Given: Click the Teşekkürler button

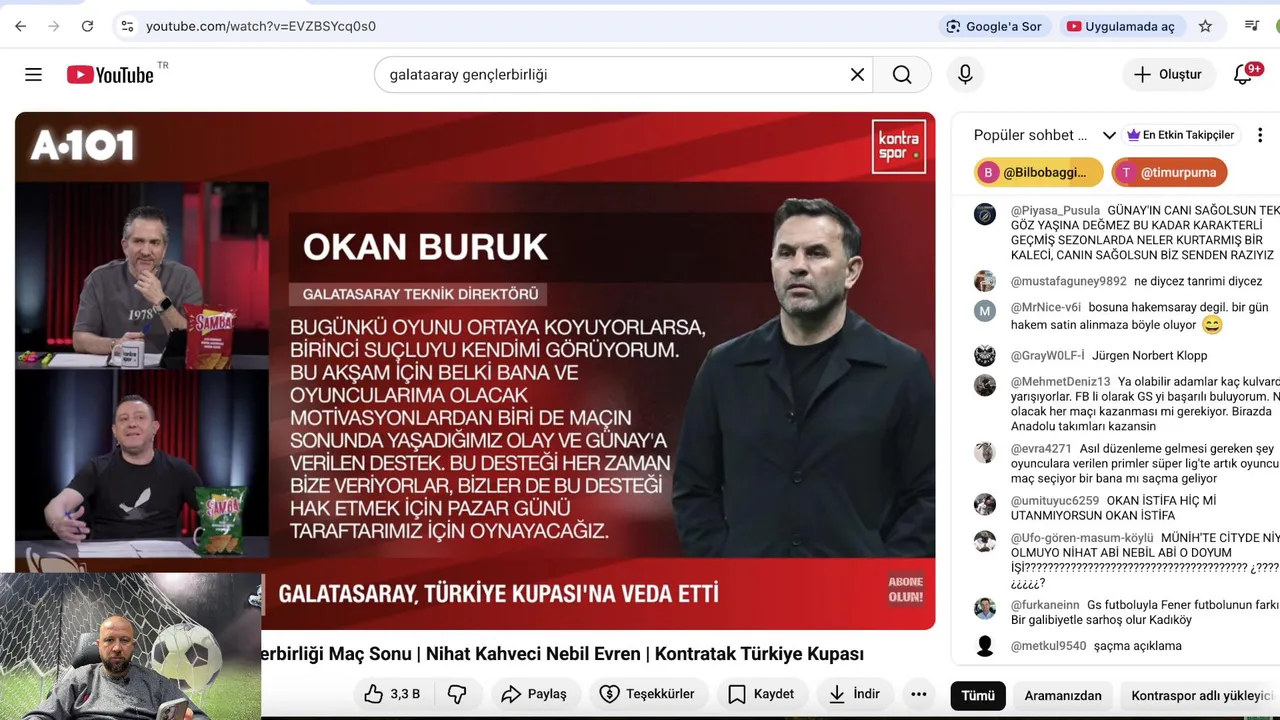Looking at the screenshot, I should [x=647, y=694].
